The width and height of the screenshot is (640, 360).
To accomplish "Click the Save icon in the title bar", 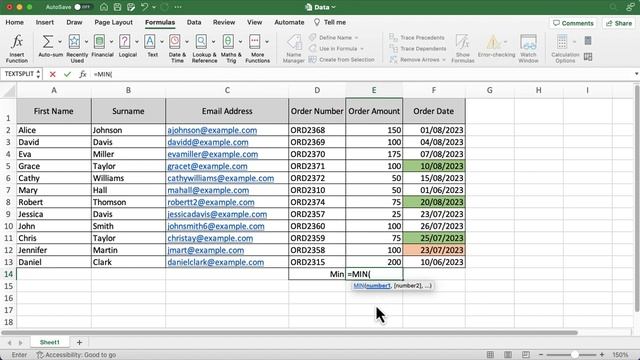I will 118,7.
